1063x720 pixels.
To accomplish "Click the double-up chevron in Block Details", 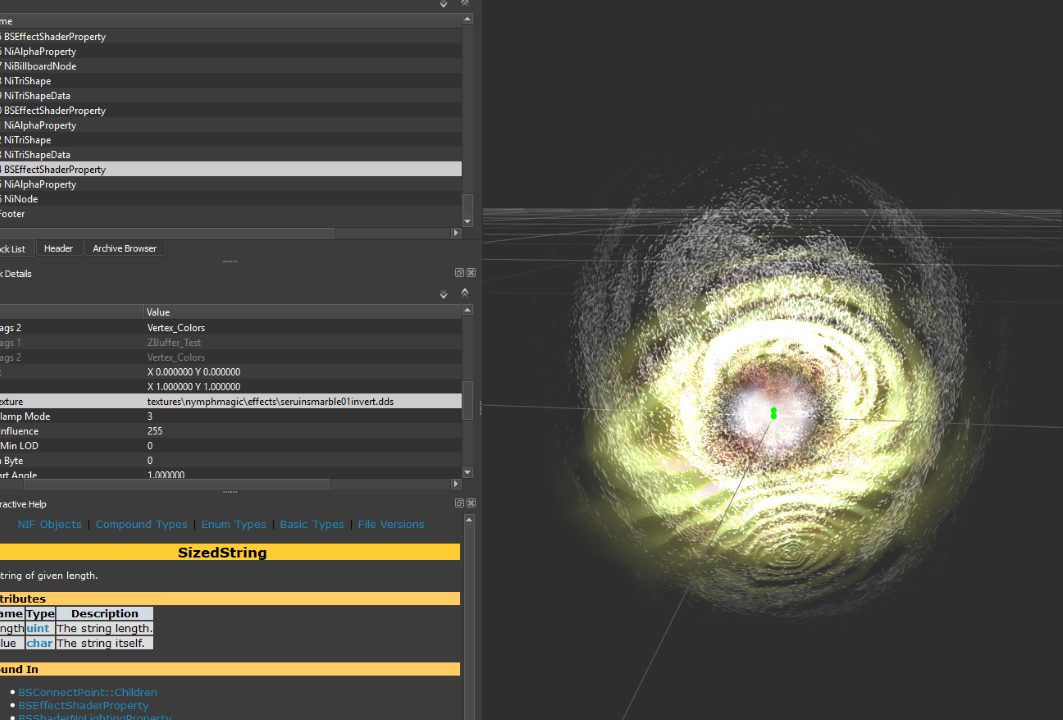I will coord(465,293).
